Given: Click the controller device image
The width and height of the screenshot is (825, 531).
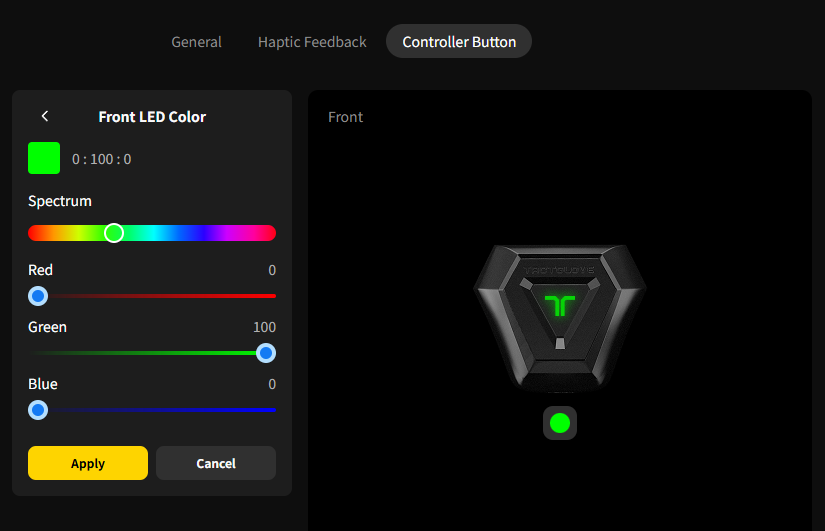Looking at the screenshot, I should 560,319.
